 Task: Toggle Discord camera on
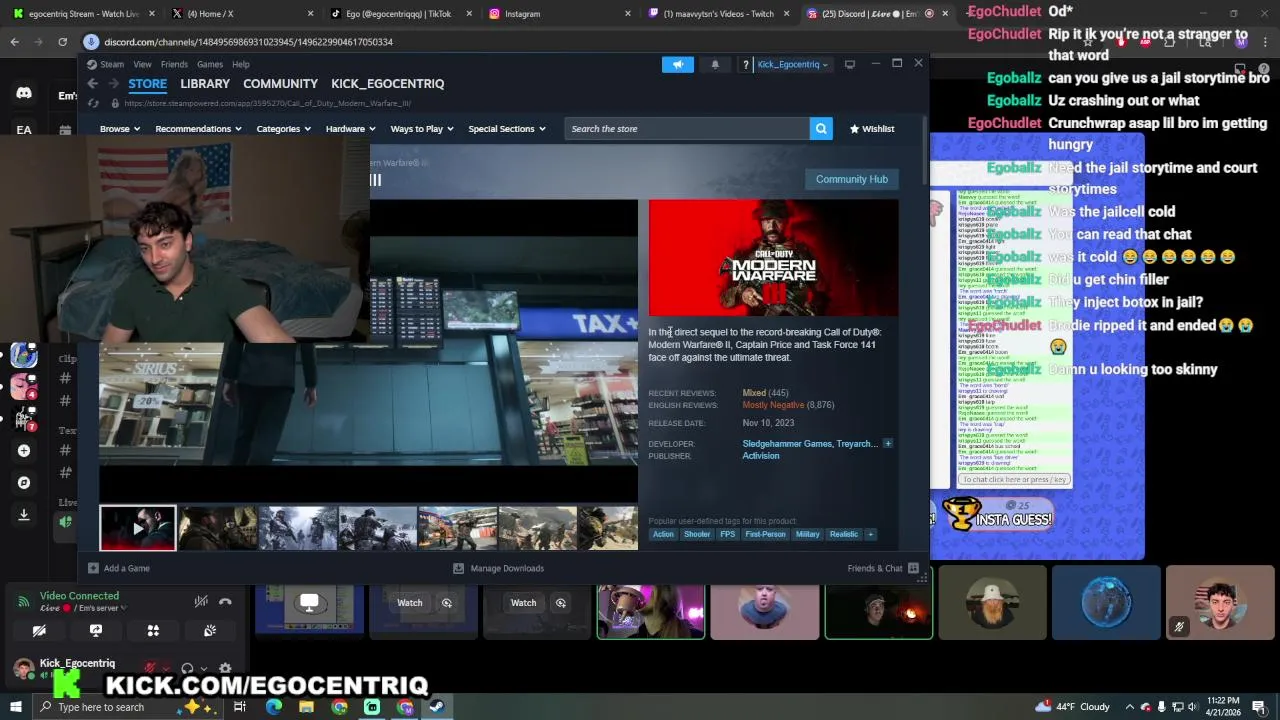[39, 631]
